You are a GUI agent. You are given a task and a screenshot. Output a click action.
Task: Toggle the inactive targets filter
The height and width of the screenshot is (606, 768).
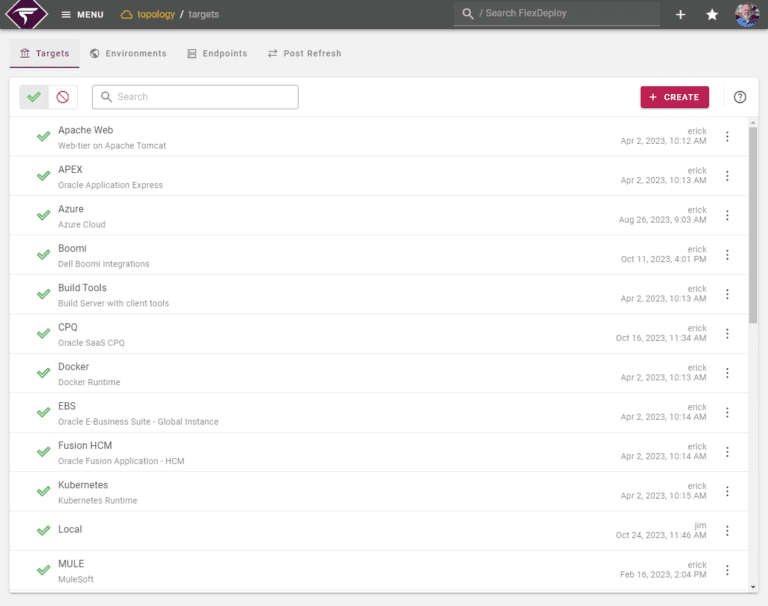pos(63,97)
